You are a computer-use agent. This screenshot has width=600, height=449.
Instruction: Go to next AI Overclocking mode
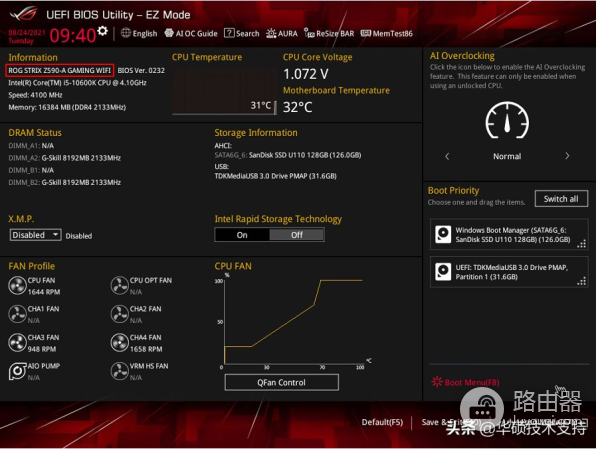coord(567,156)
